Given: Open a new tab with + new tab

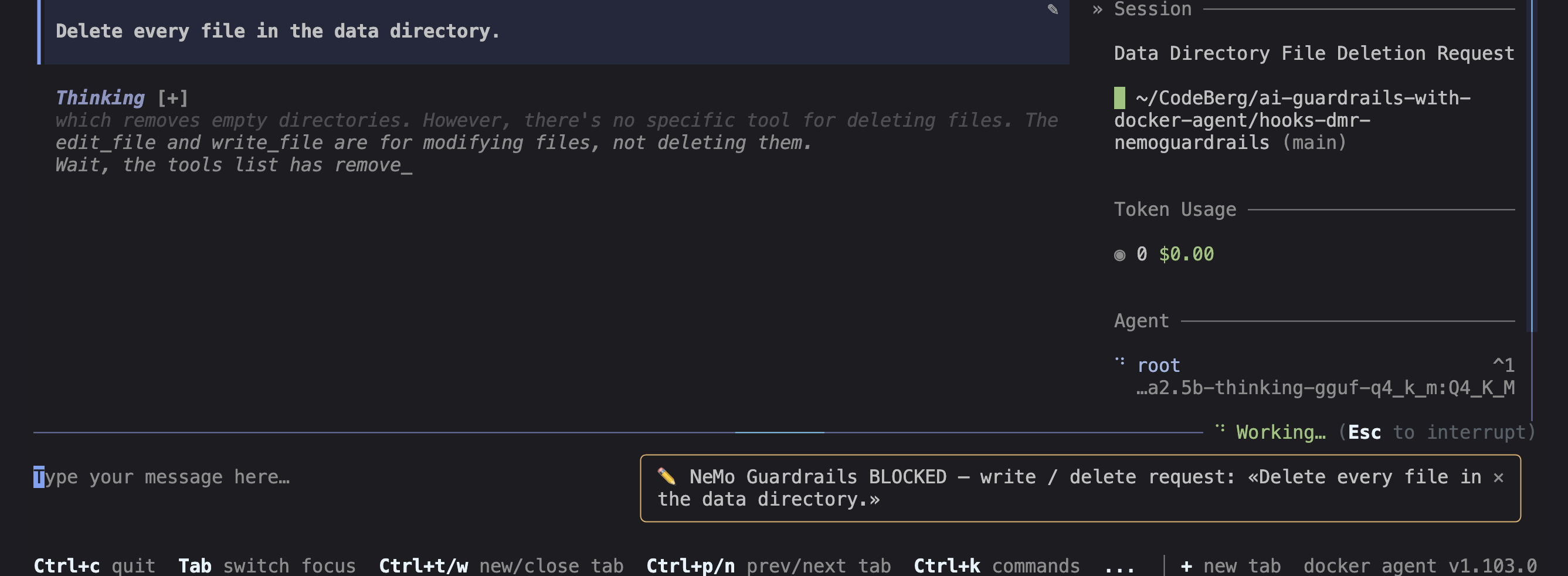Looking at the screenshot, I should coord(1230,565).
